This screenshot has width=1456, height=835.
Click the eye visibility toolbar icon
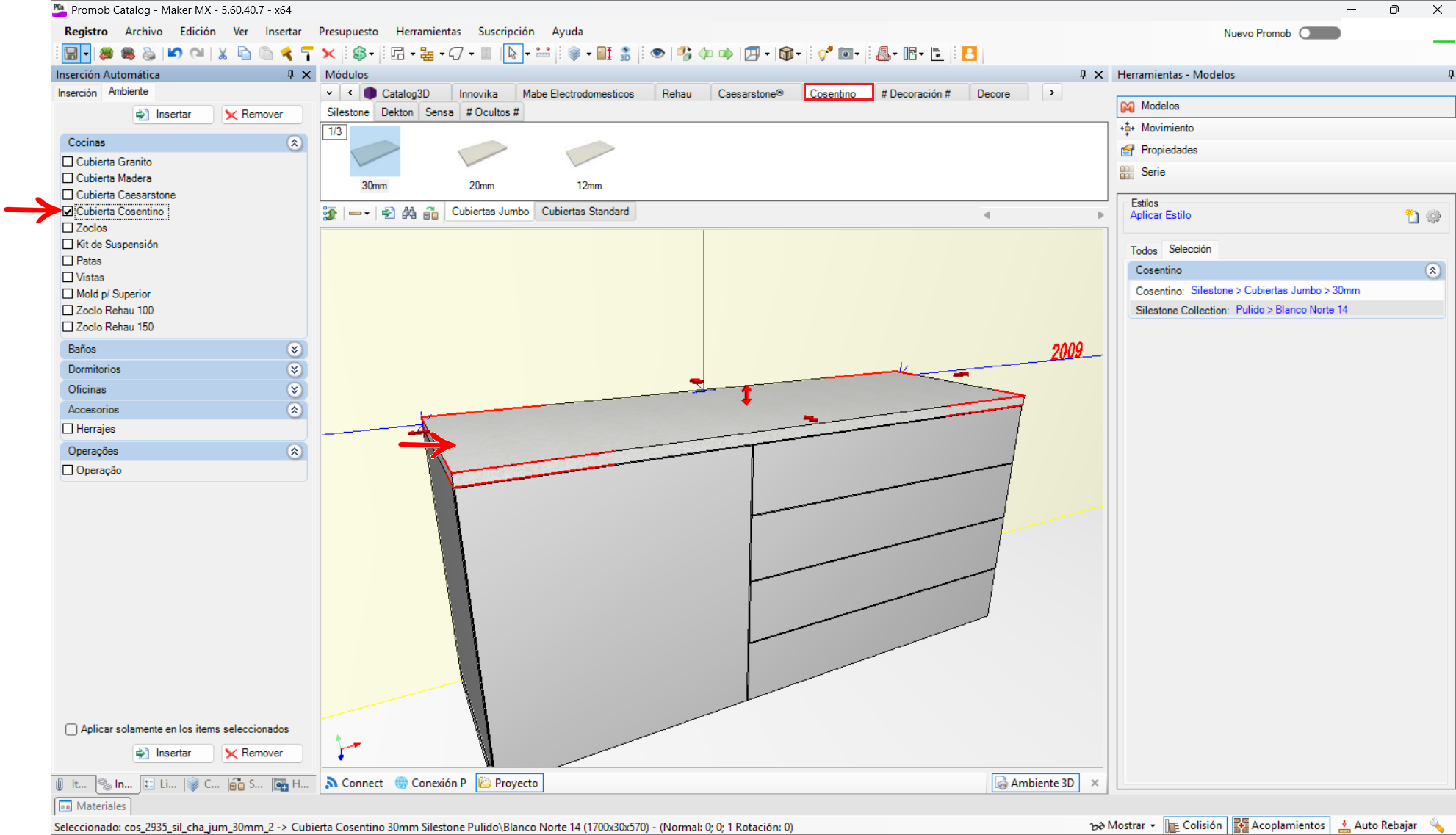(x=657, y=54)
